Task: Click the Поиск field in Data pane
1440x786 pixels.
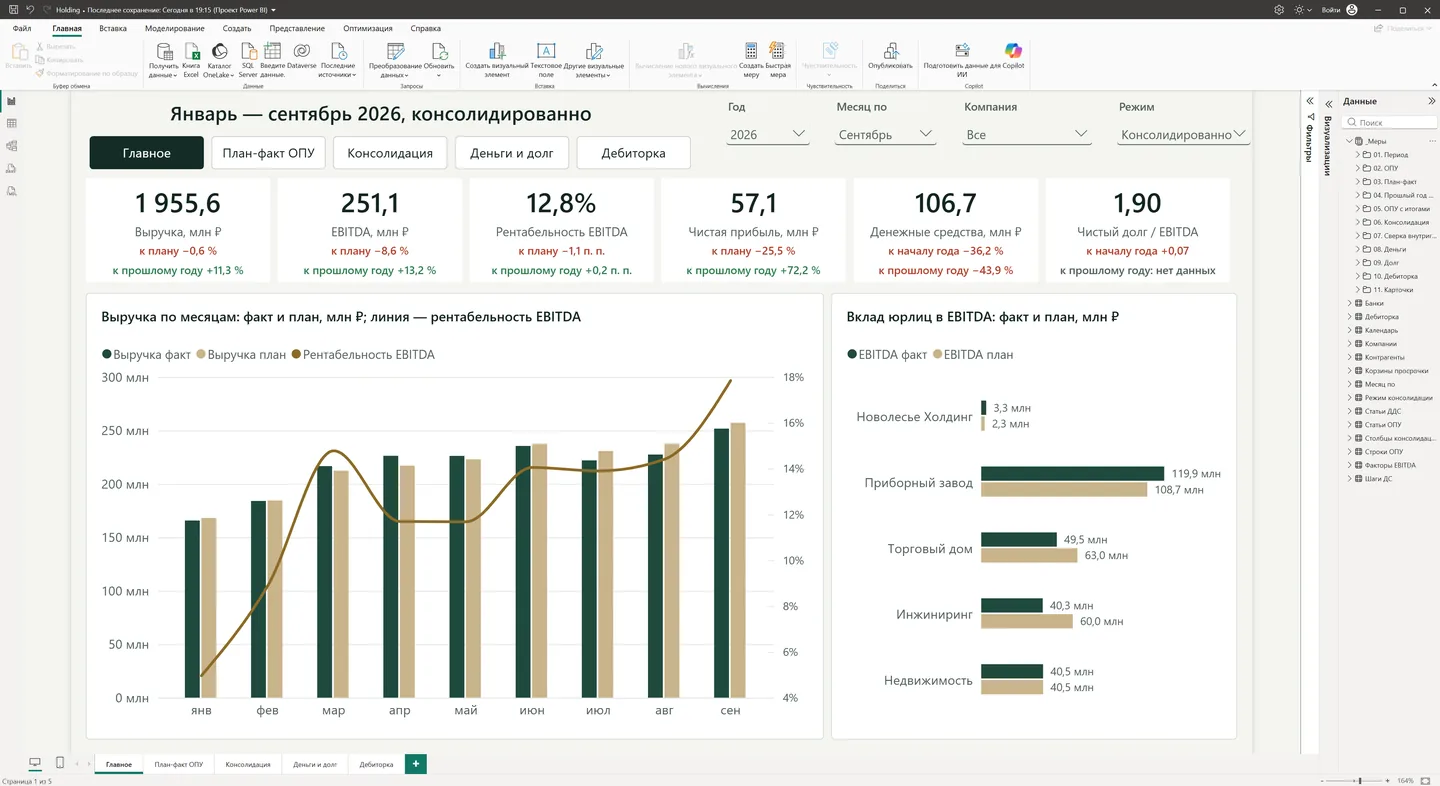Action: (1388, 122)
